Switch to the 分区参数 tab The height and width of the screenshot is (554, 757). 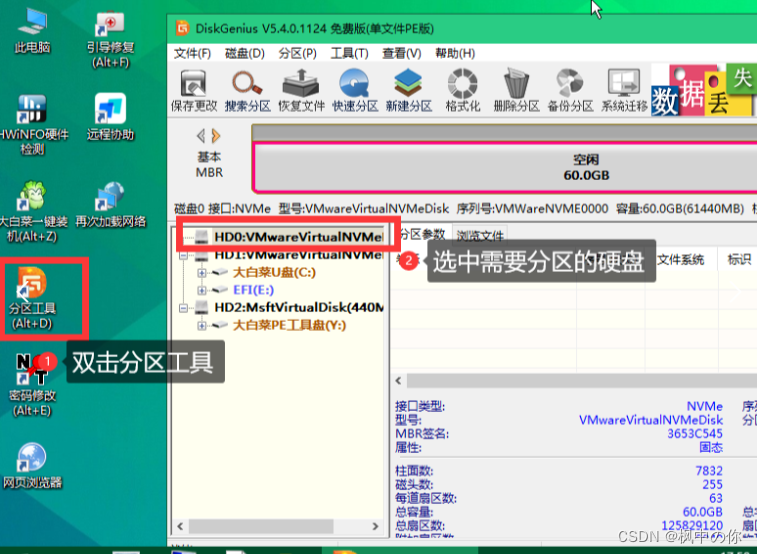pos(422,235)
